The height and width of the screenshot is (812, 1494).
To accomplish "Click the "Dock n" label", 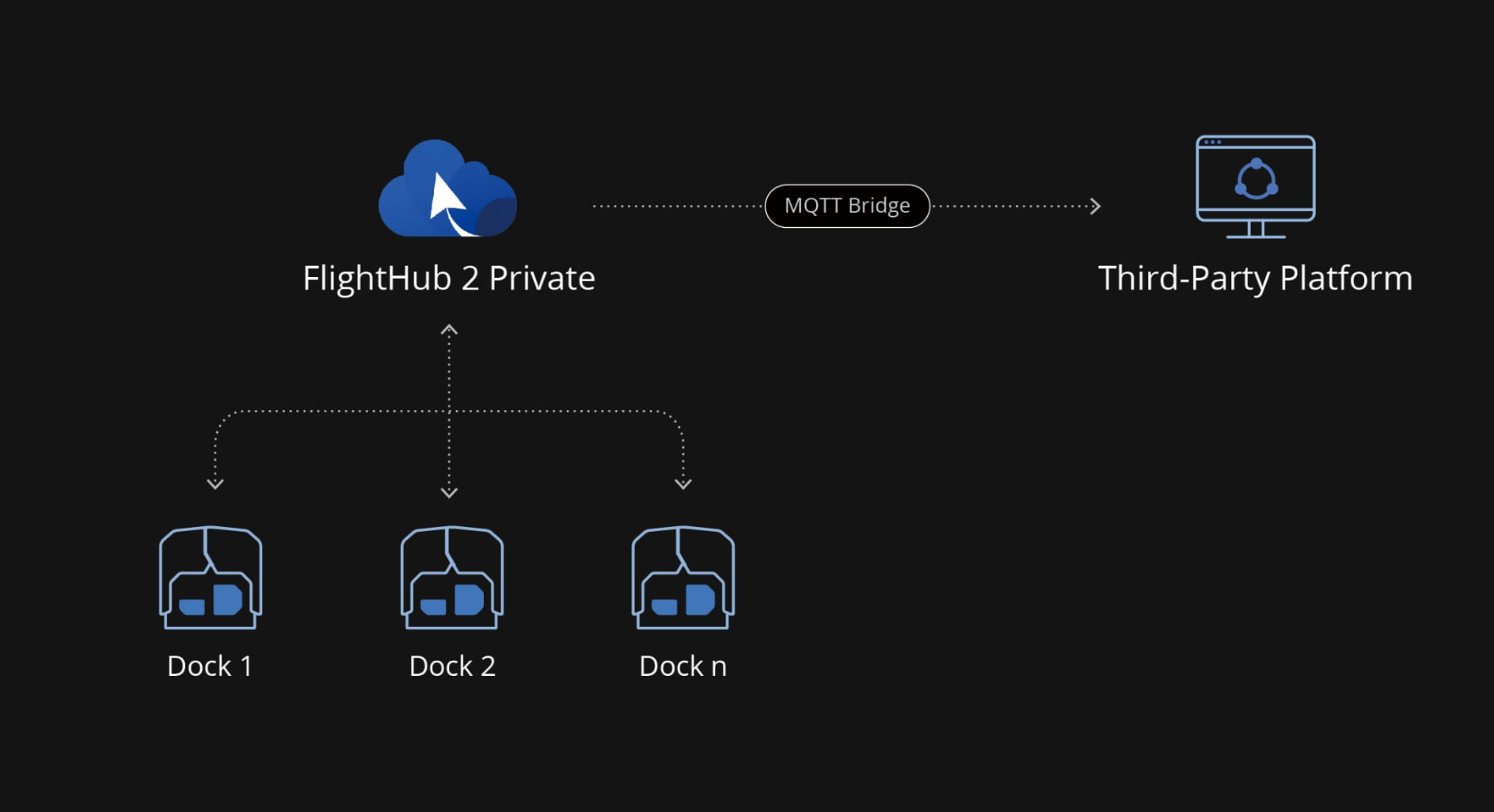I will [683, 666].
